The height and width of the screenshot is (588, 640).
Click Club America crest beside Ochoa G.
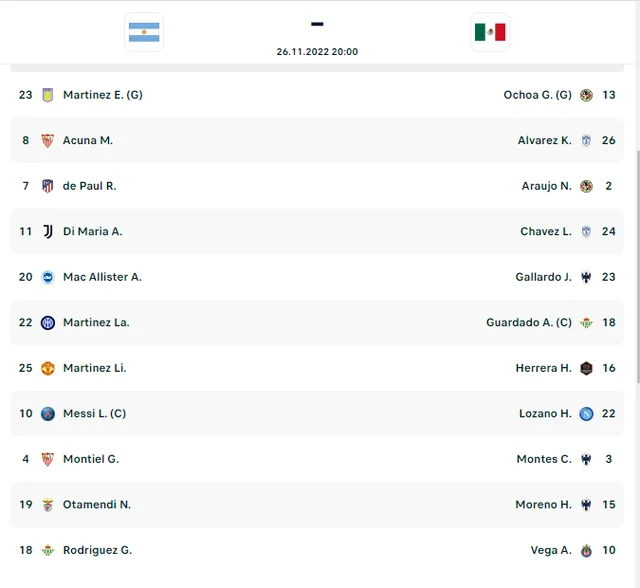click(x=586, y=95)
